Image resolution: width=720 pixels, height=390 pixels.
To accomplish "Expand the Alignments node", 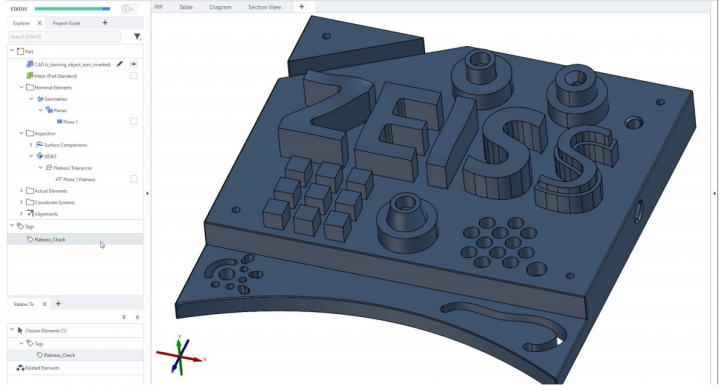I will [x=21, y=214].
